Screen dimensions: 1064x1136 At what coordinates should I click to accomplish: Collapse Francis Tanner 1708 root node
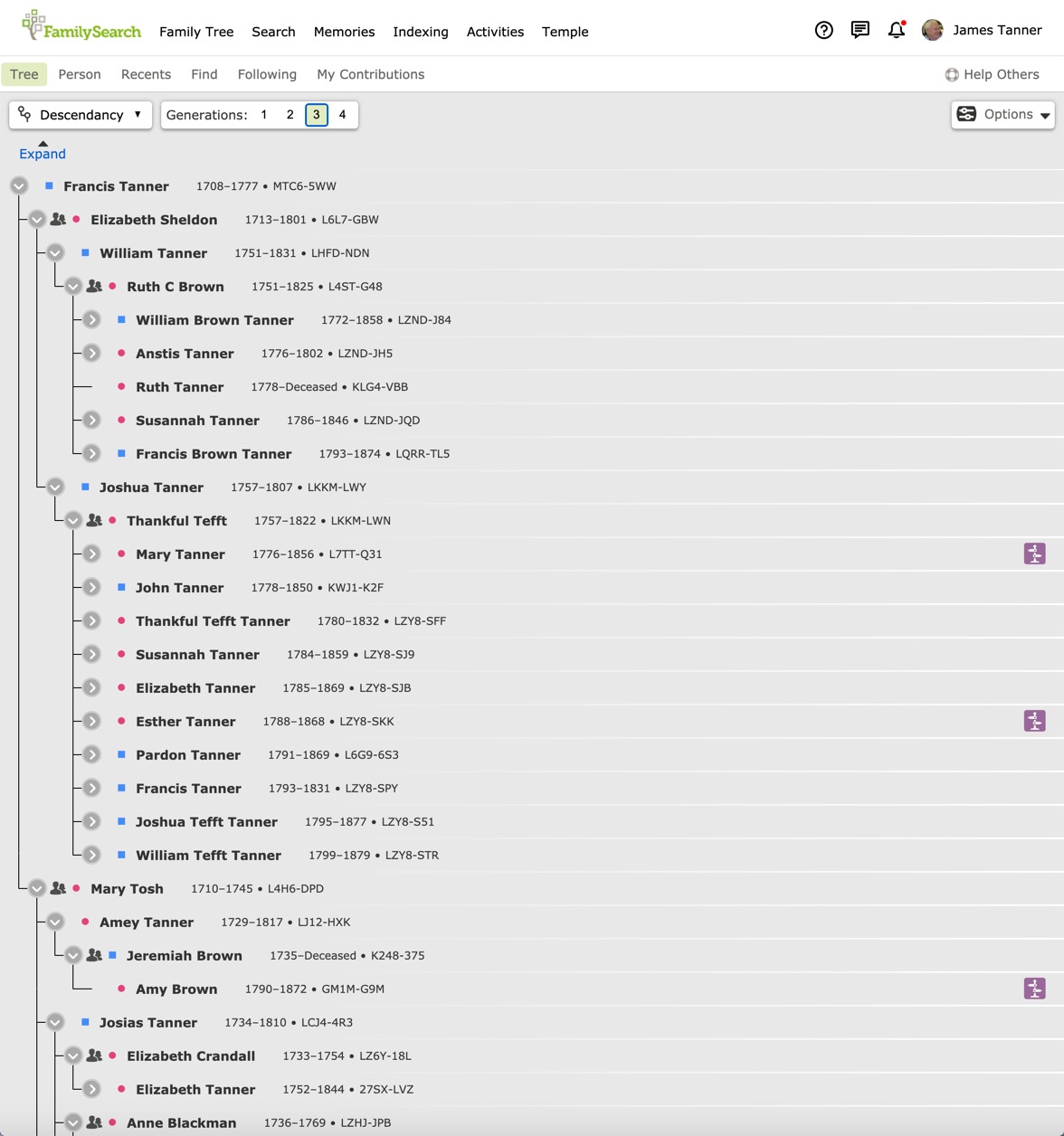pos(19,185)
